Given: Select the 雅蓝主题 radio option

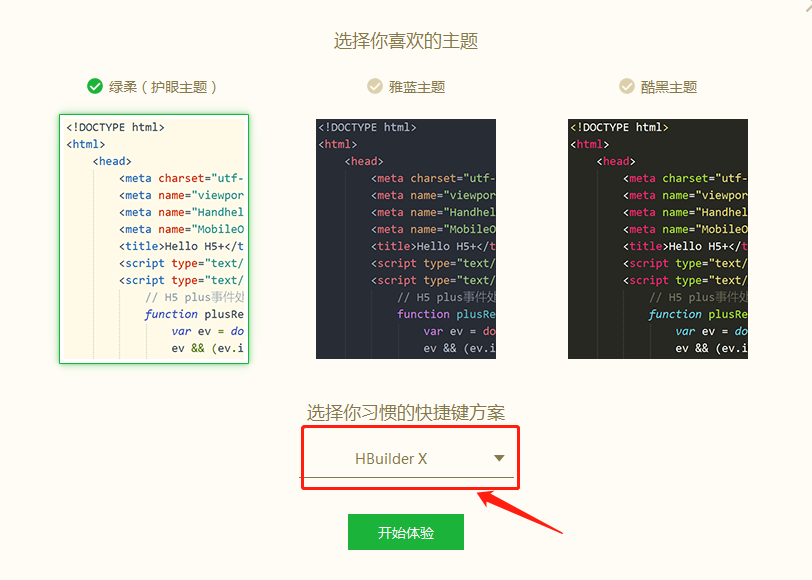Looking at the screenshot, I should [375, 86].
